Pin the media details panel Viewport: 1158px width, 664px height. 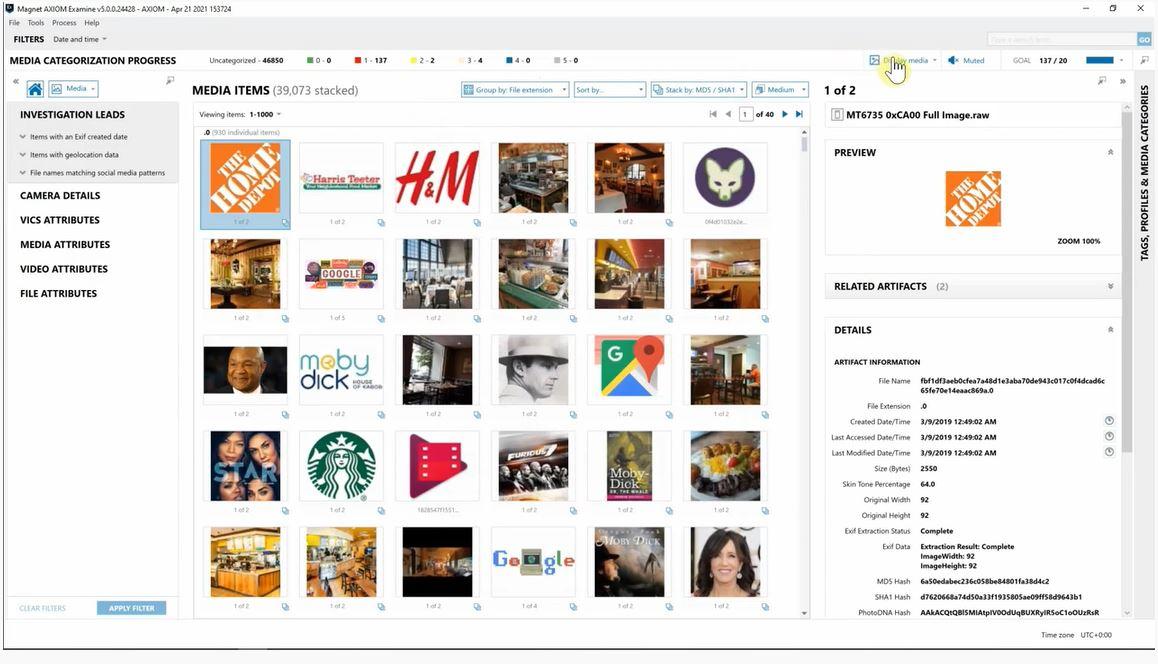pyautogui.click(x=1102, y=81)
